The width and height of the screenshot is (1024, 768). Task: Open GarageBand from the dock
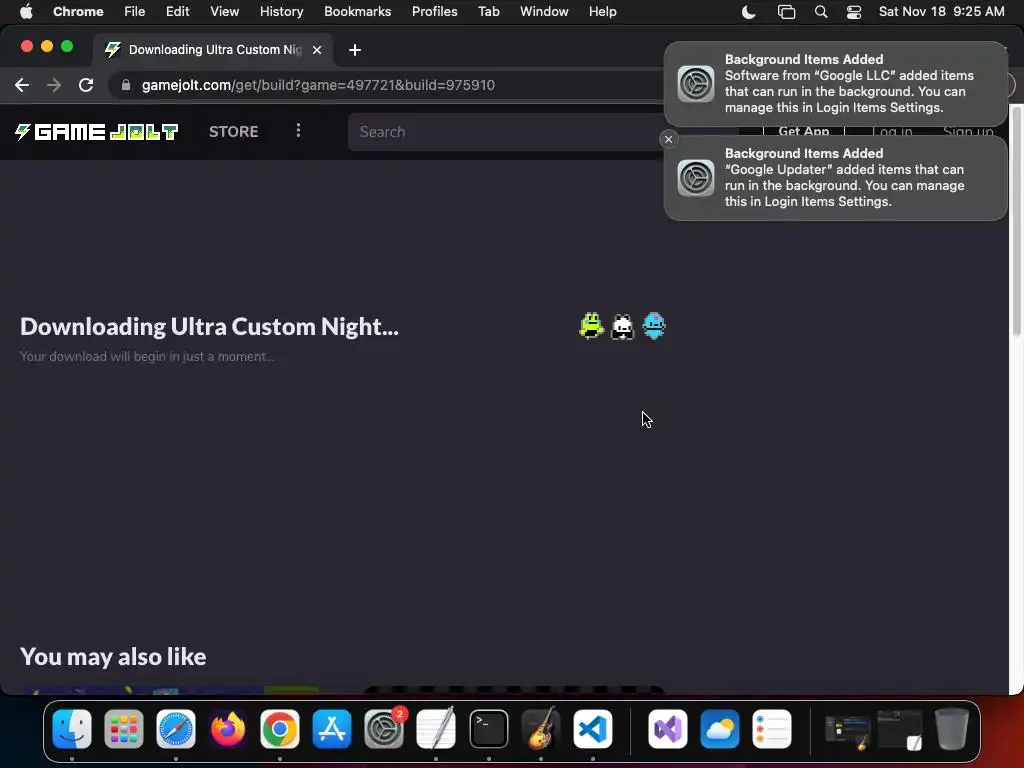pyautogui.click(x=541, y=729)
